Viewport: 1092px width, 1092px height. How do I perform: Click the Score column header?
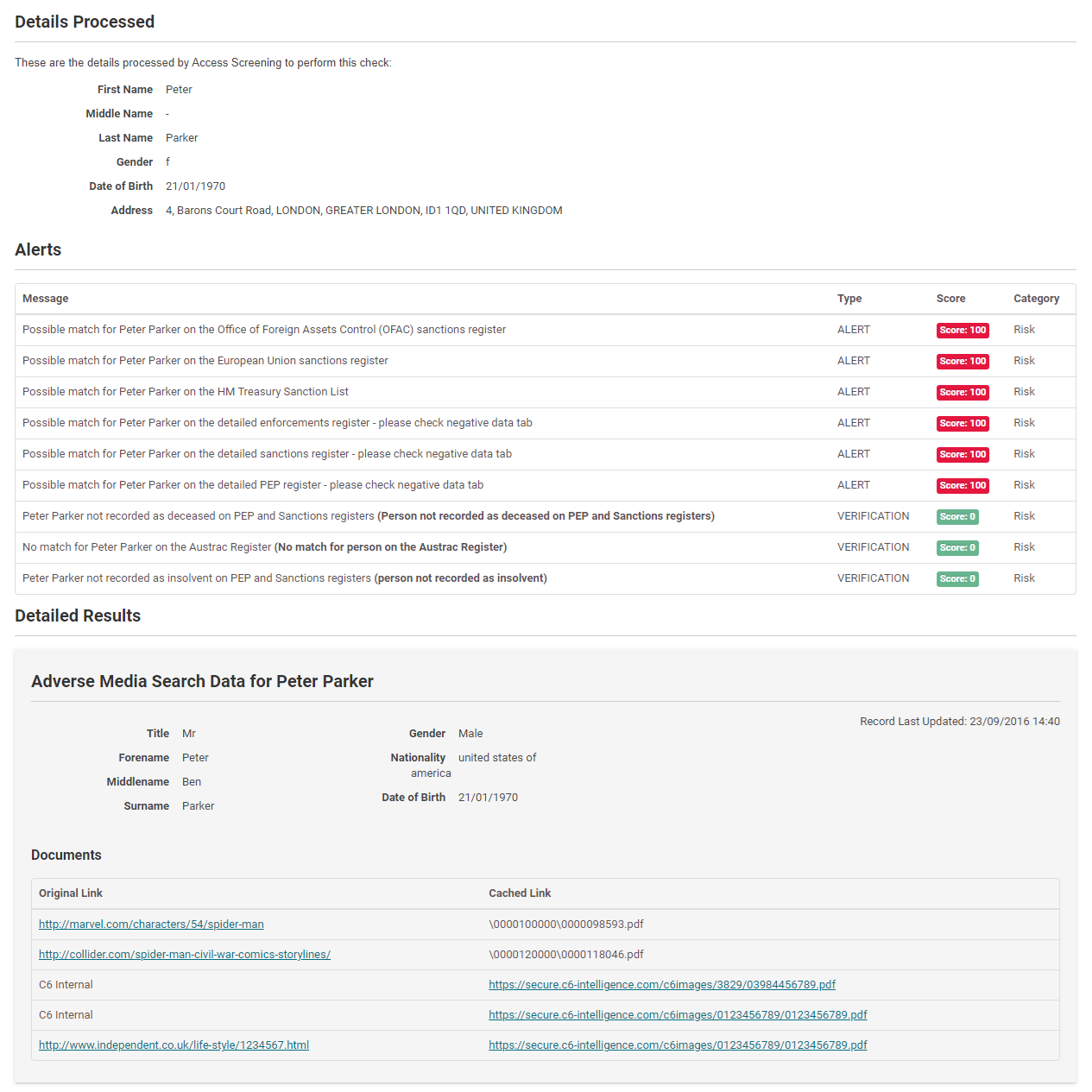pos(950,299)
